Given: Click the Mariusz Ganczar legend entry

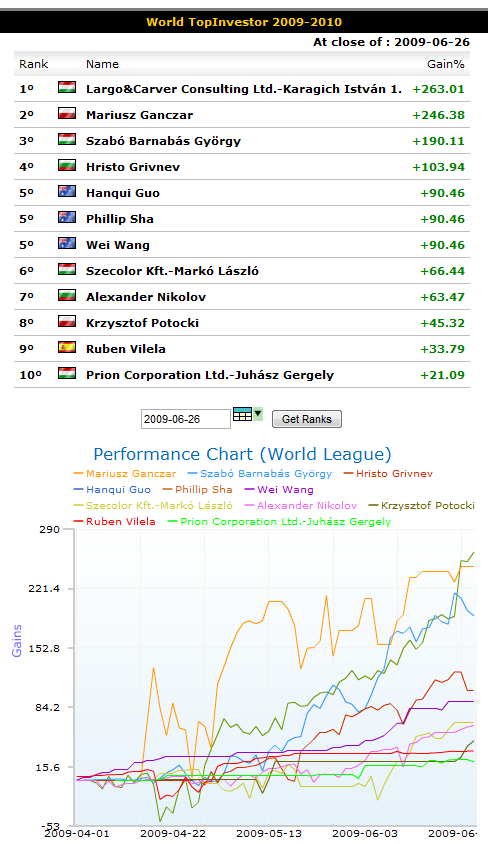Looking at the screenshot, I should click(125, 474).
